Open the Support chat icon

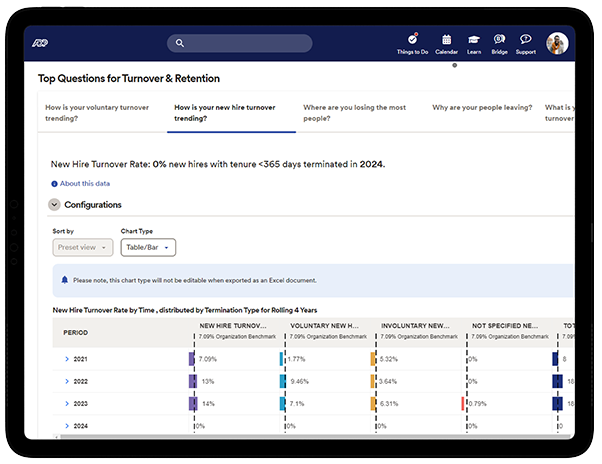pyautogui.click(x=525, y=40)
